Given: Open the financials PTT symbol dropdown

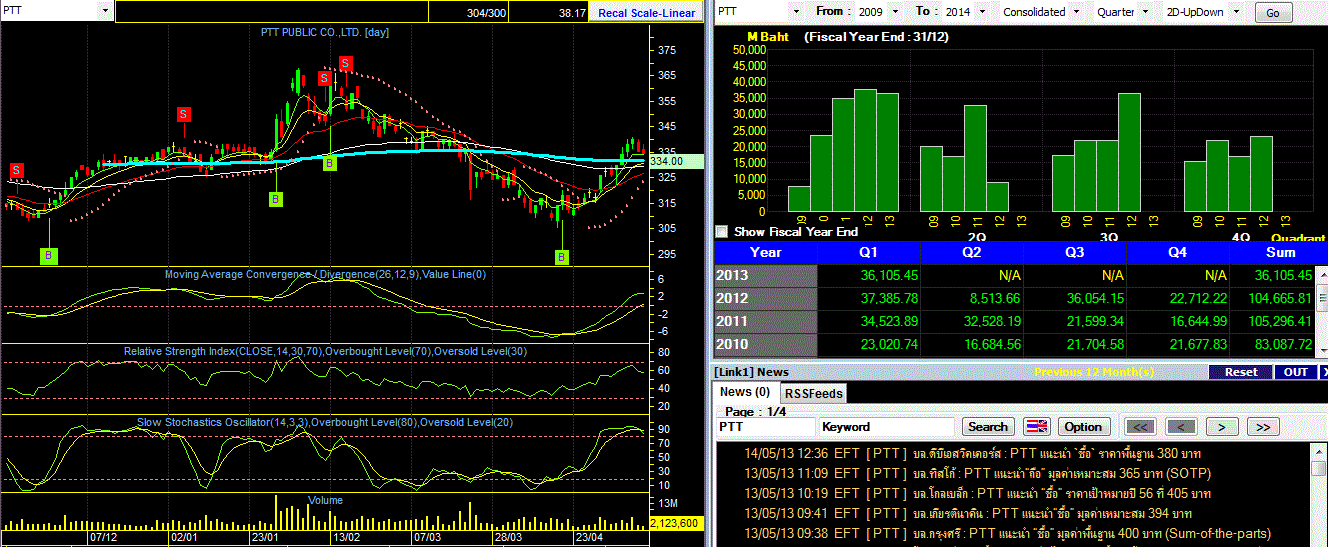Looking at the screenshot, I should pyautogui.click(x=796, y=12).
